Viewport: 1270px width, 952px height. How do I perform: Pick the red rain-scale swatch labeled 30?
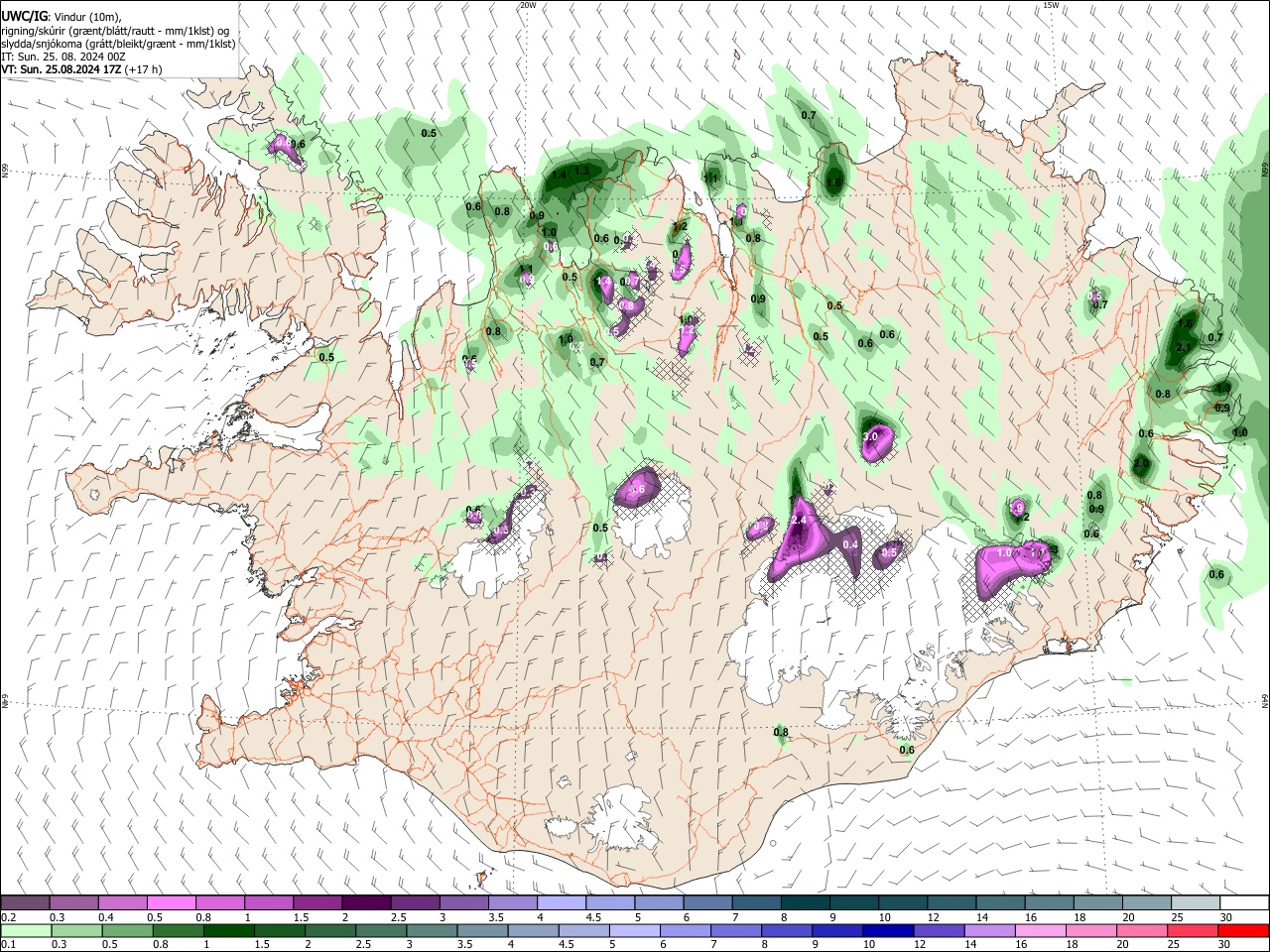click(x=1244, y=930)
